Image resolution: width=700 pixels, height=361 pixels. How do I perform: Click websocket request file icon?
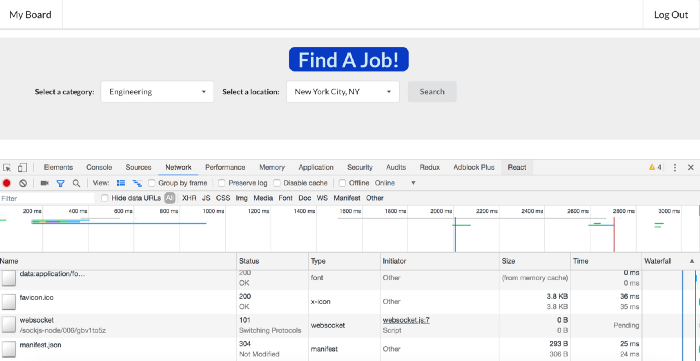[x=8, y=325]
